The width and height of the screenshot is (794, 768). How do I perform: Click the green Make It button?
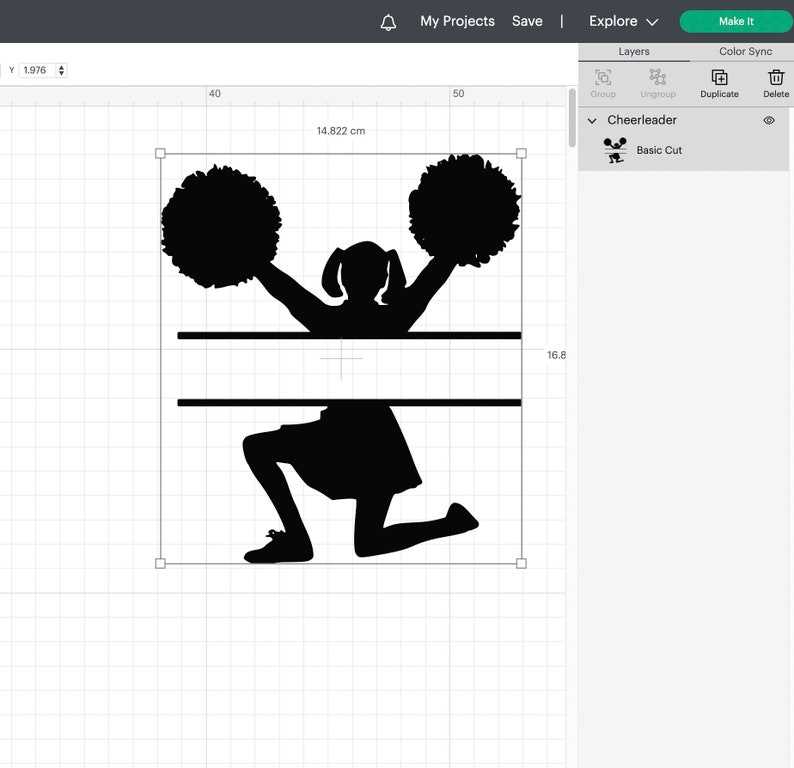[x=736, y=21]
